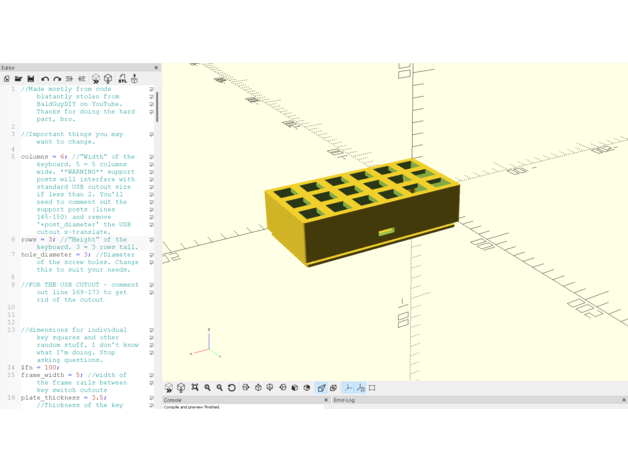
Task: Undo the last edit in the Editor
Action: tap(45, 79)
